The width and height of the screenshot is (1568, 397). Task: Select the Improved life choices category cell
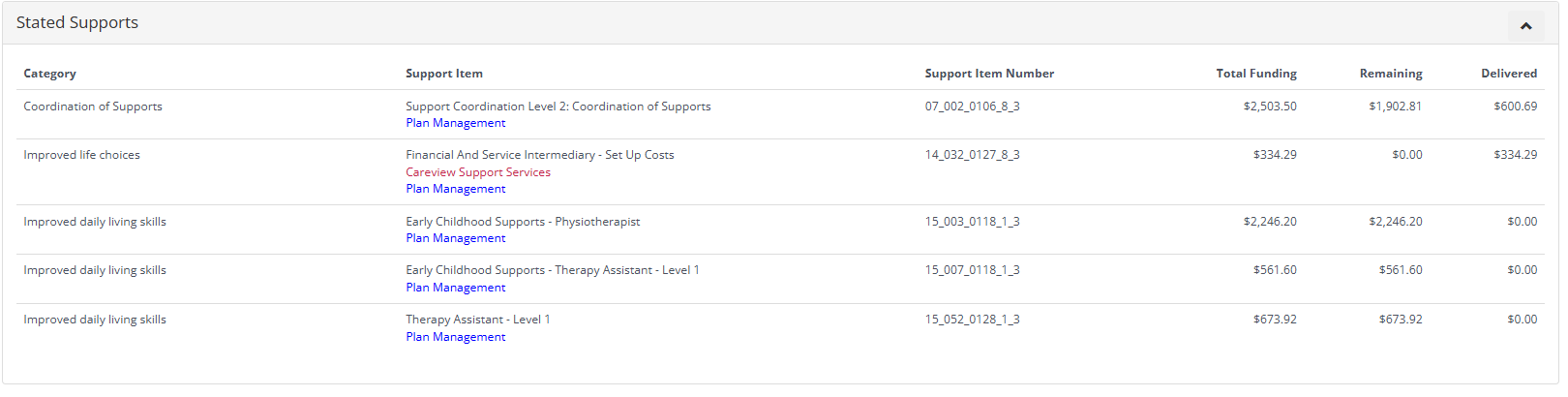(x=81, y=155)
